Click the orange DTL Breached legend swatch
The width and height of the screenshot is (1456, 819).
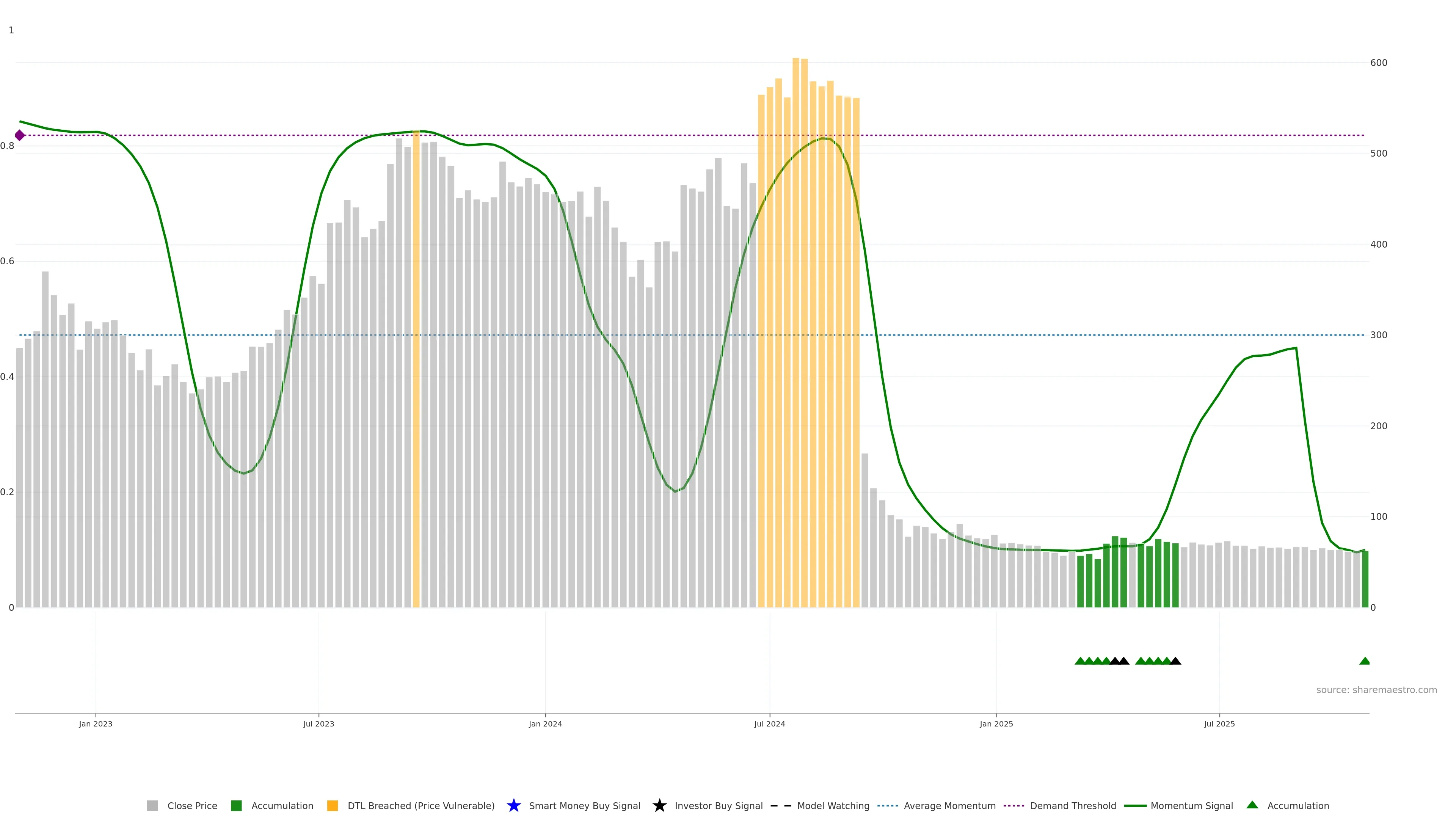pos(333,805)
